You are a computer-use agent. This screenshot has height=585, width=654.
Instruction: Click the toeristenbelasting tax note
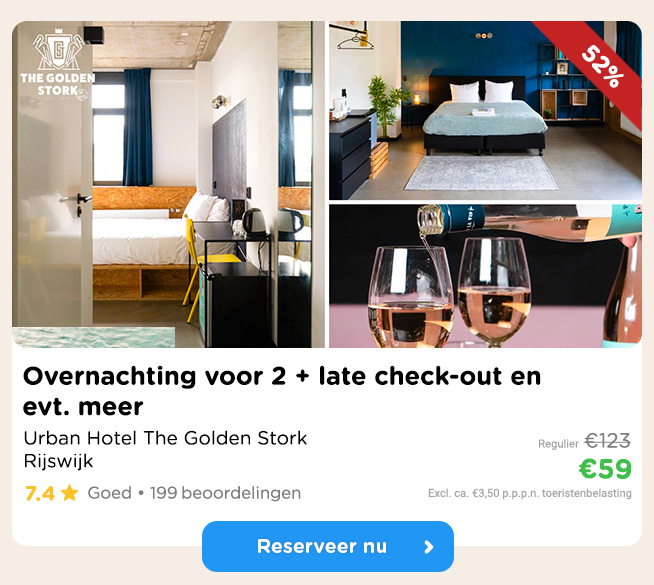click(x=530, y=493)
